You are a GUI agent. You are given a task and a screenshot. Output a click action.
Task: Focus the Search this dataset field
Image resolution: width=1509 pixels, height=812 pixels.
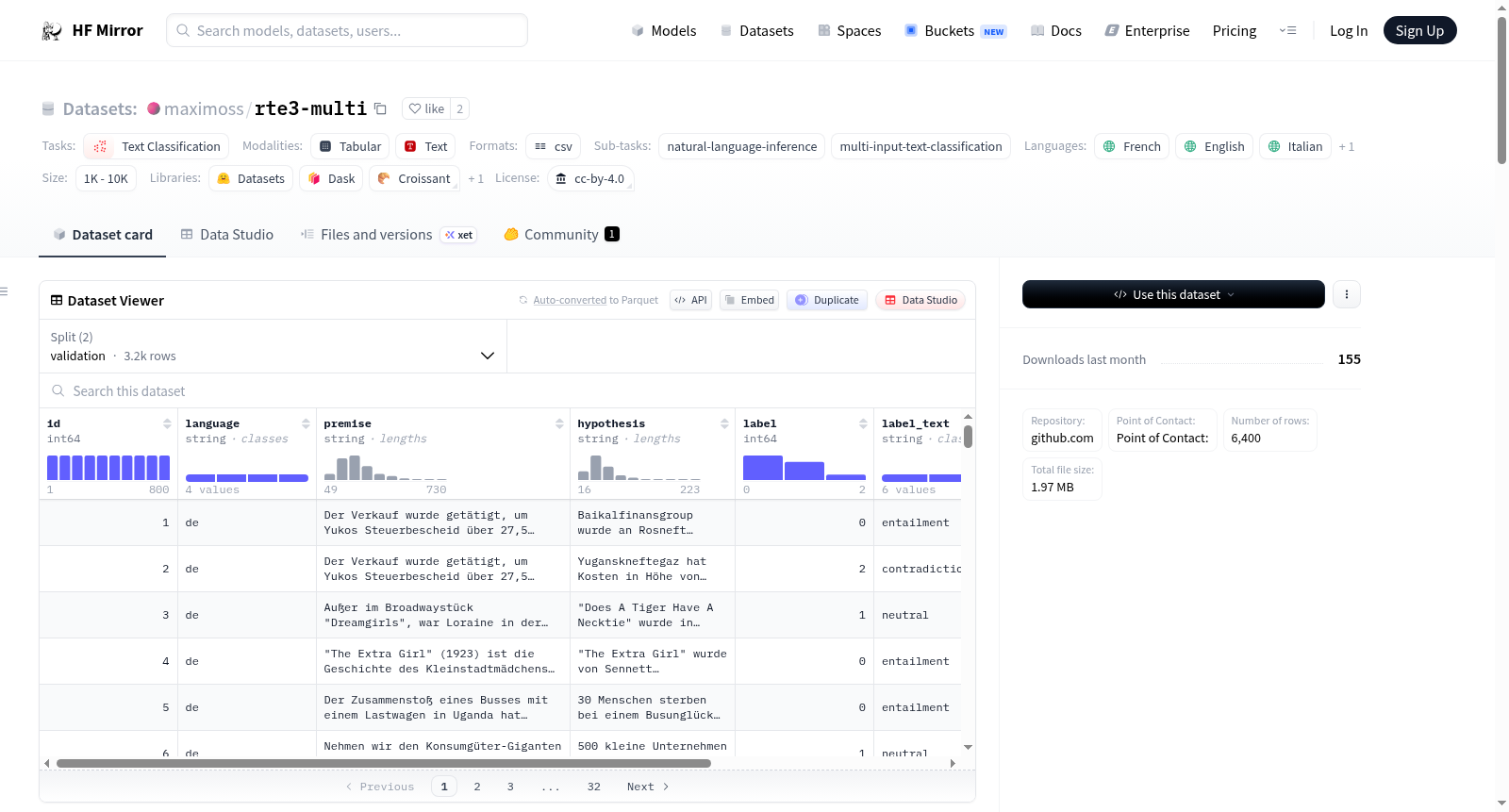pyautogui.click(x=507, y=390)
